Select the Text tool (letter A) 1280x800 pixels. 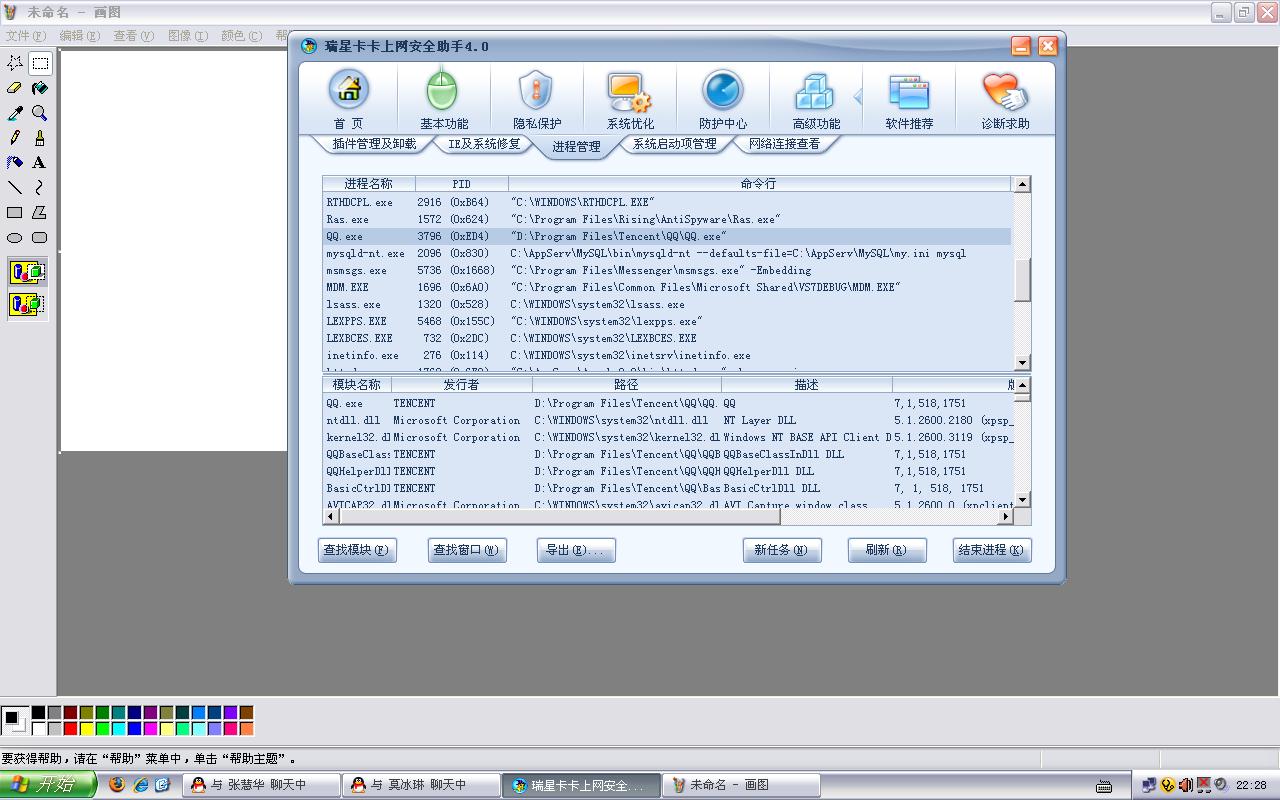click(x=40, y=163)
